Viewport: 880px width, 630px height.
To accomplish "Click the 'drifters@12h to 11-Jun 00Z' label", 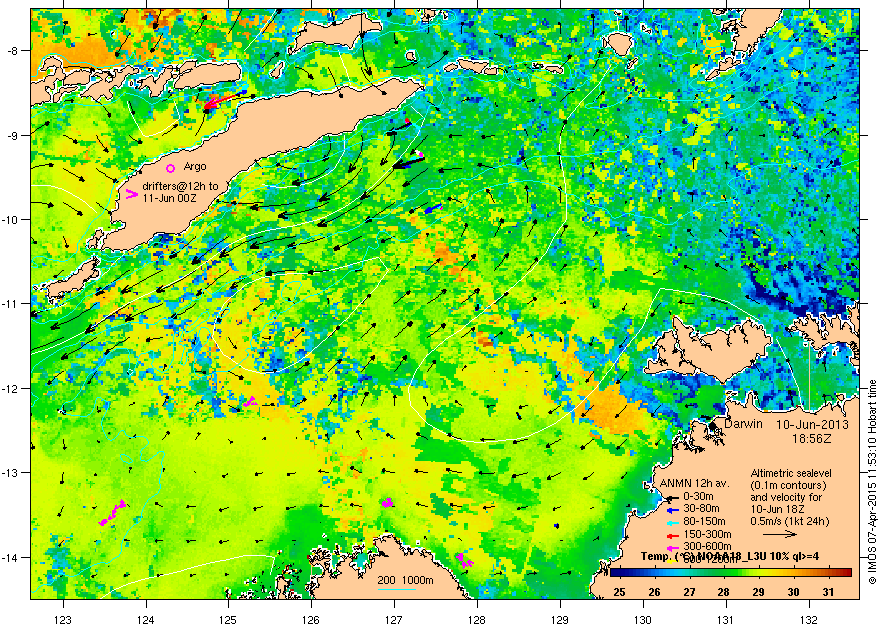I will (x=180, y=192).
